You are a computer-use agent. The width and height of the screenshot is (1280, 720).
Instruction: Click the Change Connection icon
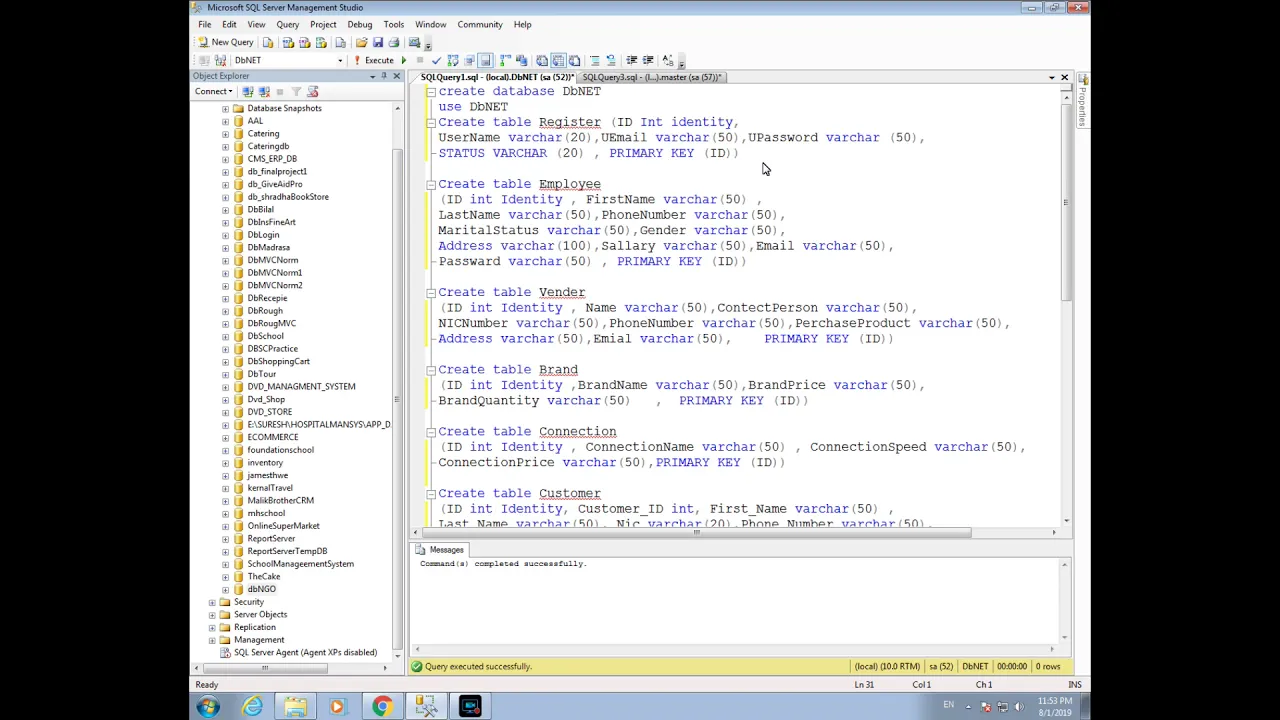pyautogui.click(x=220, y=60)
